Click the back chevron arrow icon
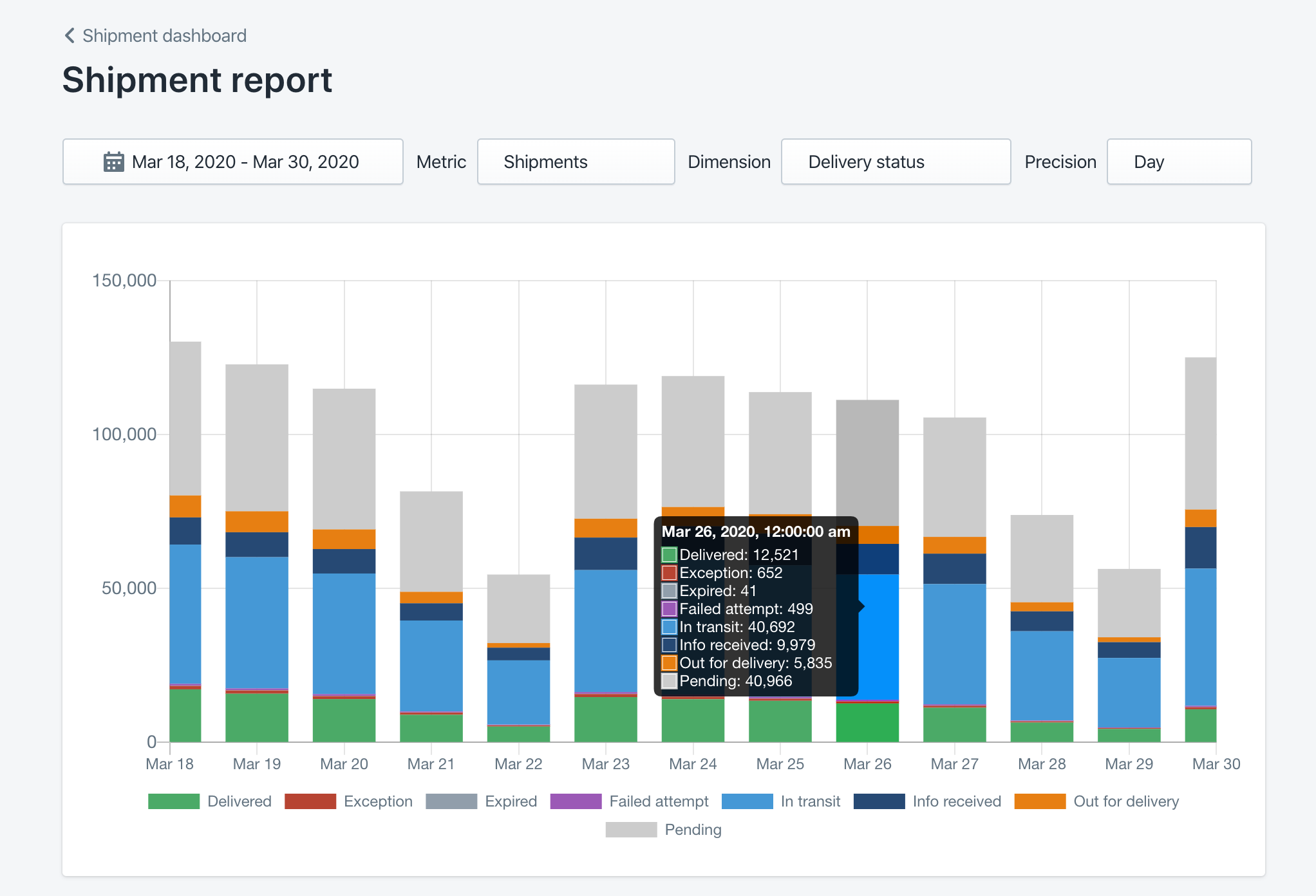The height and width of the screenshot is (896, 1316). [70, 35]
